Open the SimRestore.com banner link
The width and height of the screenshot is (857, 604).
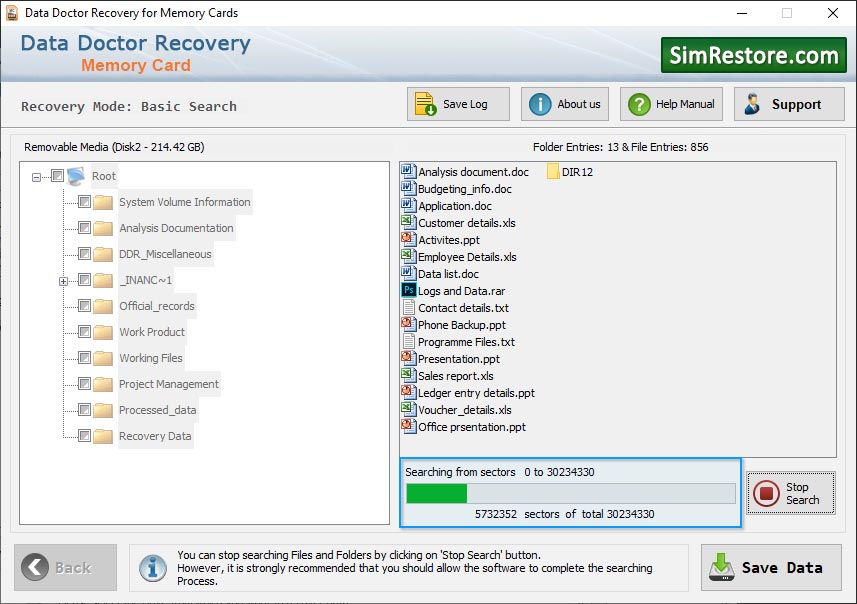(x=754, y=55)
